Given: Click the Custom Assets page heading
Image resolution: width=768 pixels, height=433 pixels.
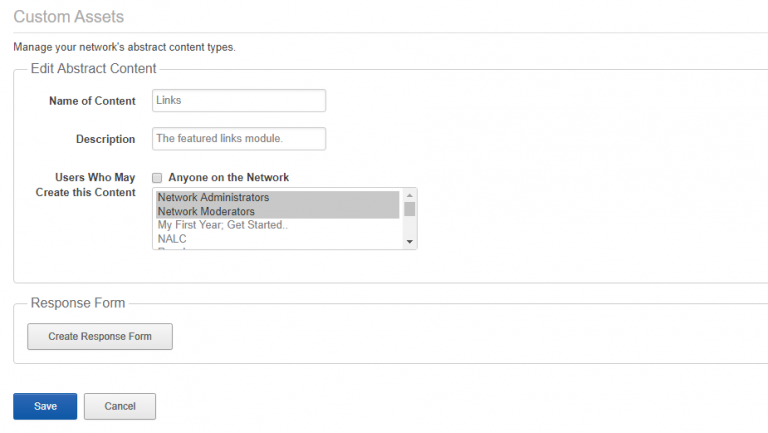Looking at the screenshot, I should point(69,17).
